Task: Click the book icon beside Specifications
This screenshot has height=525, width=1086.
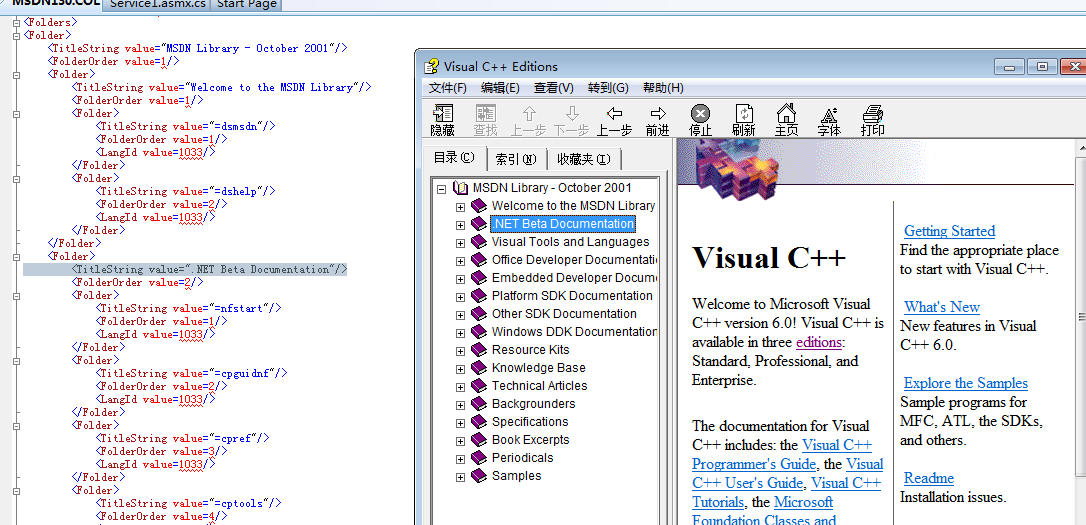Action: click(x=479, y=422)
